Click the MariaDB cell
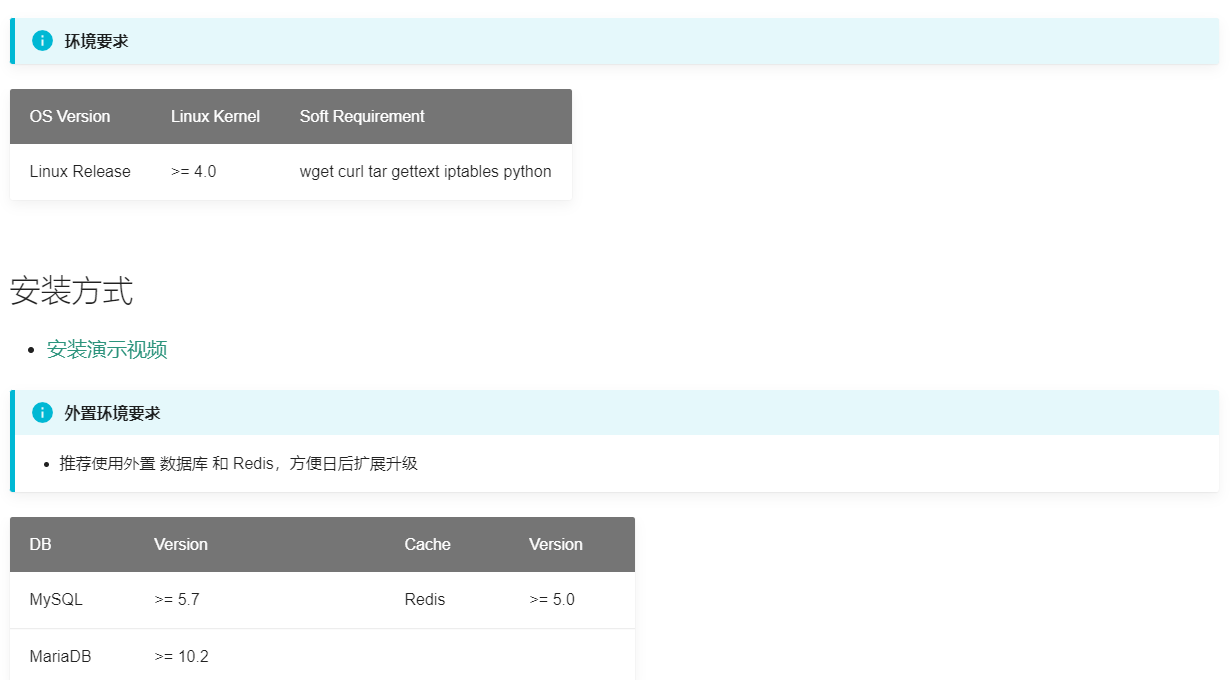 (x=60, y=657)
